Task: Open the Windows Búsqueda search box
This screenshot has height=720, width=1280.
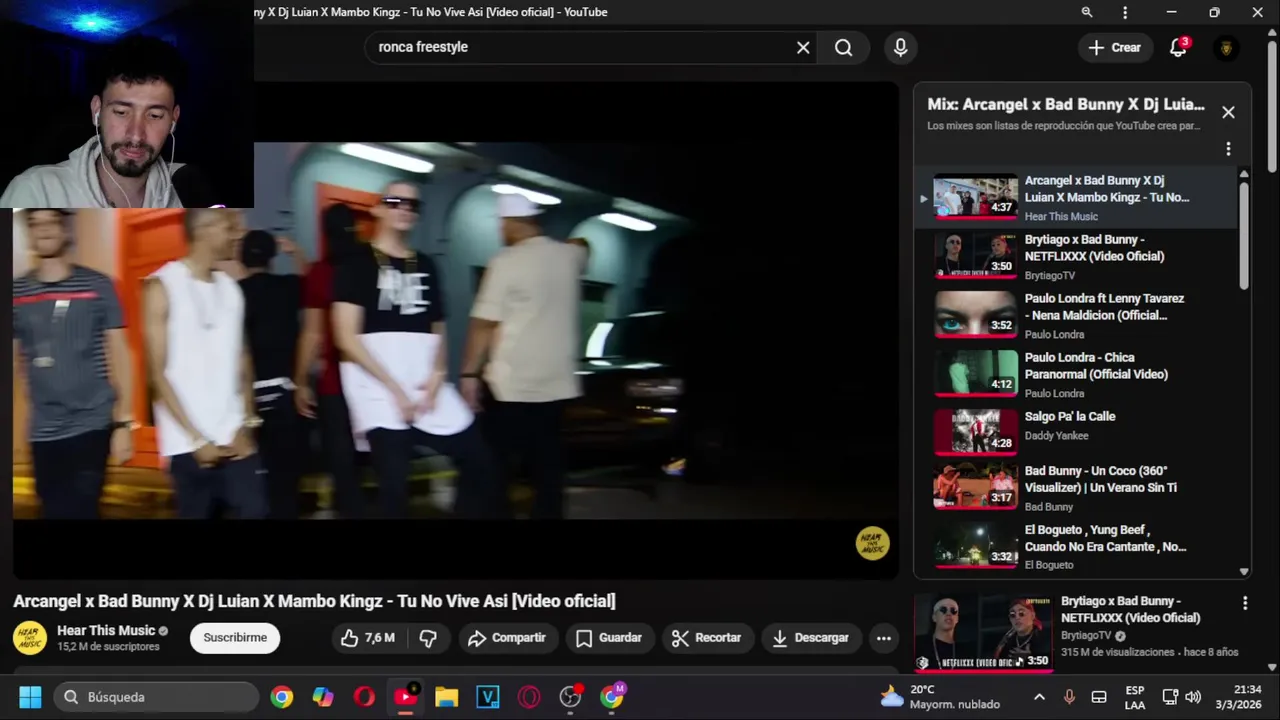Action: [158, 697]
